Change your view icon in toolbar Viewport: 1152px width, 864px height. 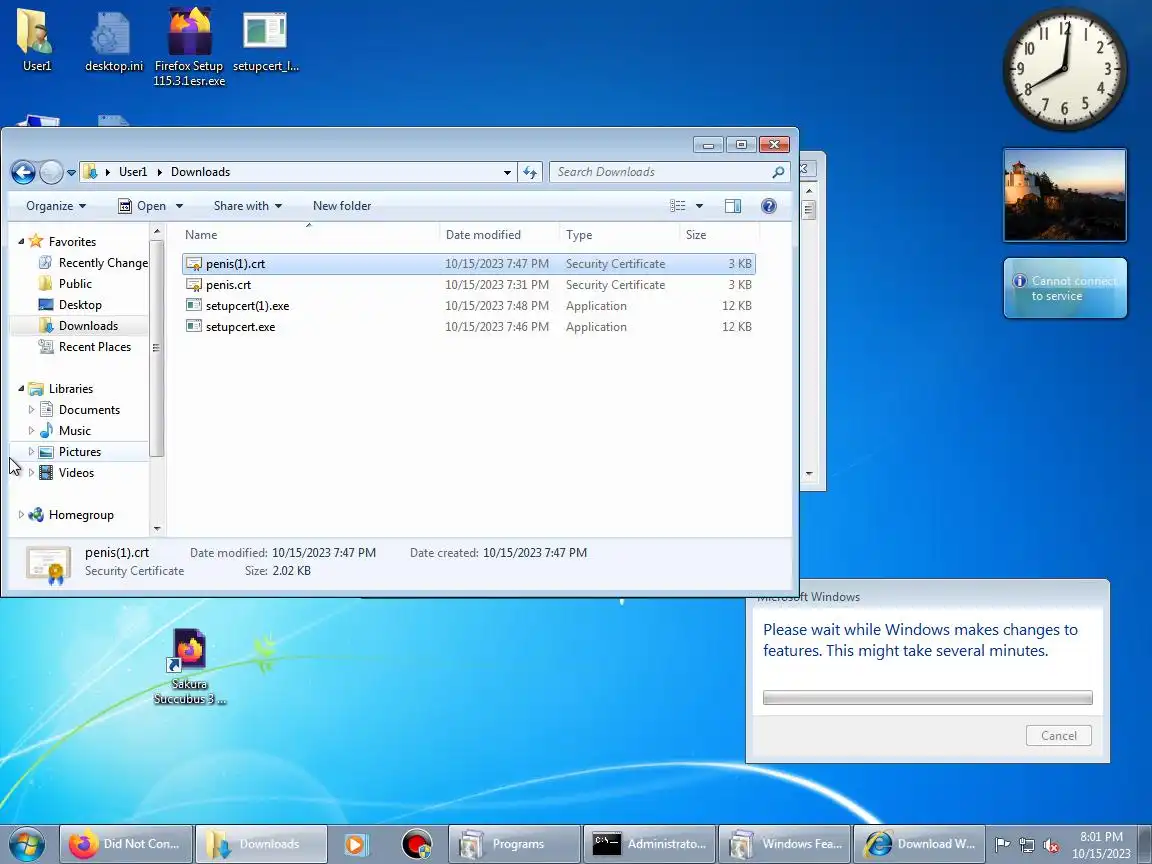[x=677, y=206]
